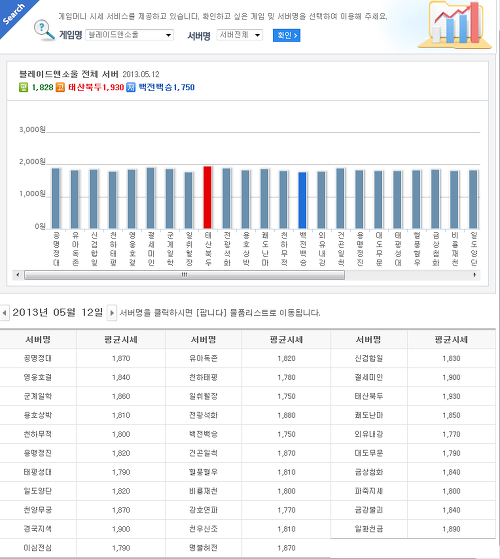The image size is (500, 559).
Task: Open 일취월장 server link in table
Action: click(x=203, y=396)
